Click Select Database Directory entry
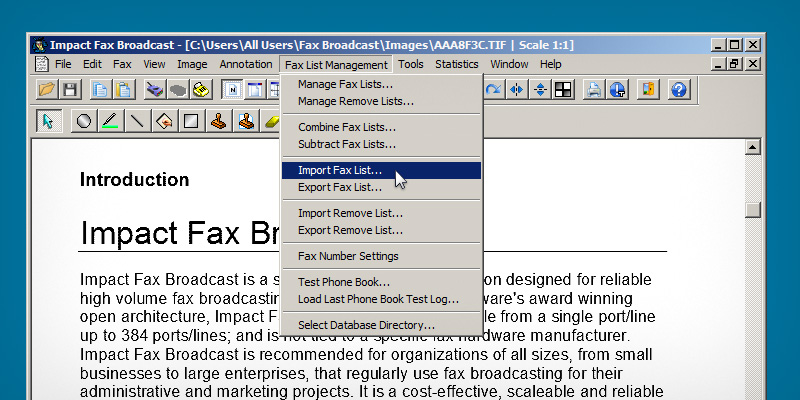 [366, 325]
